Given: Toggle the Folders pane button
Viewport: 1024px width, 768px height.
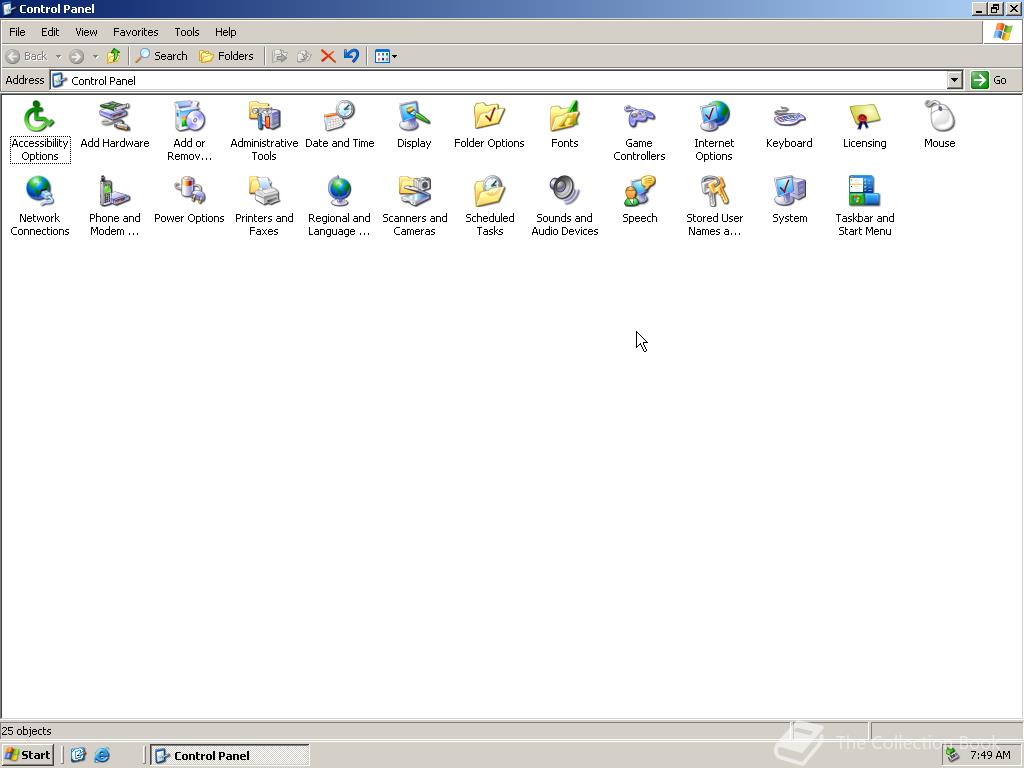Looking at the screenshot, I should 226,56.
